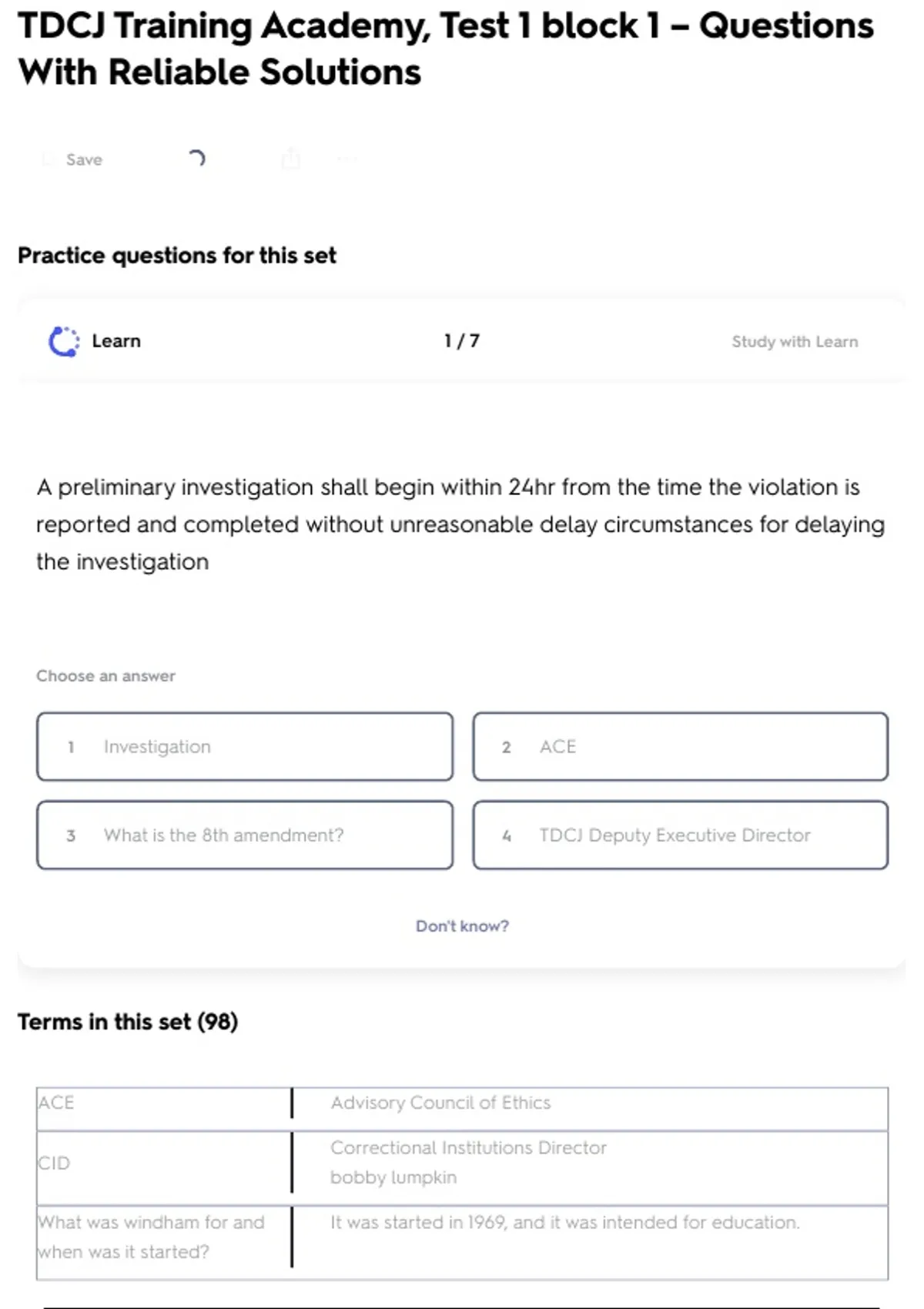
Task: Choose answer 3 What is the 8th amendment?
Action: 245,835
